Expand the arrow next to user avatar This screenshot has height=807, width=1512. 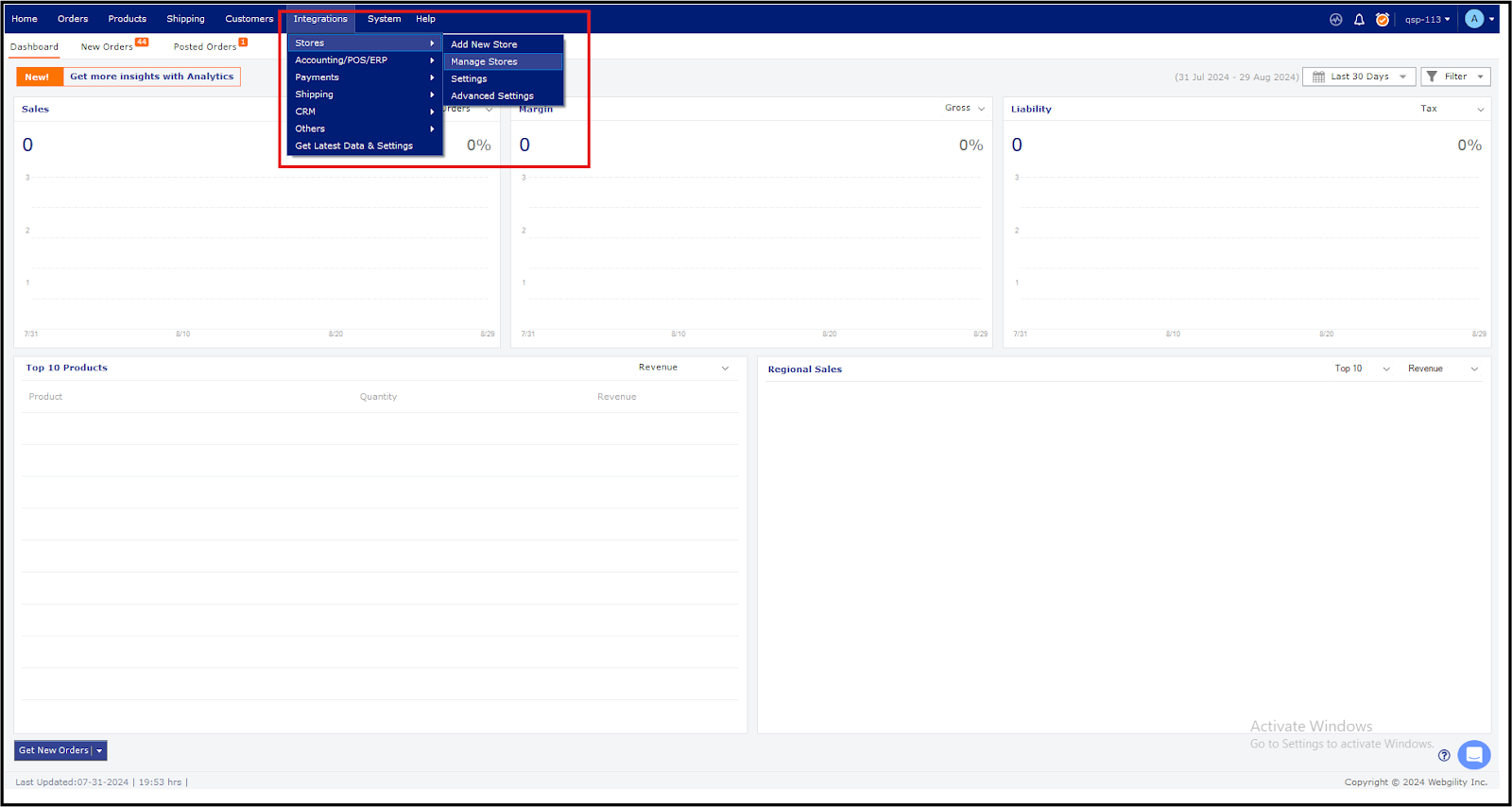tap(1492, 19)
